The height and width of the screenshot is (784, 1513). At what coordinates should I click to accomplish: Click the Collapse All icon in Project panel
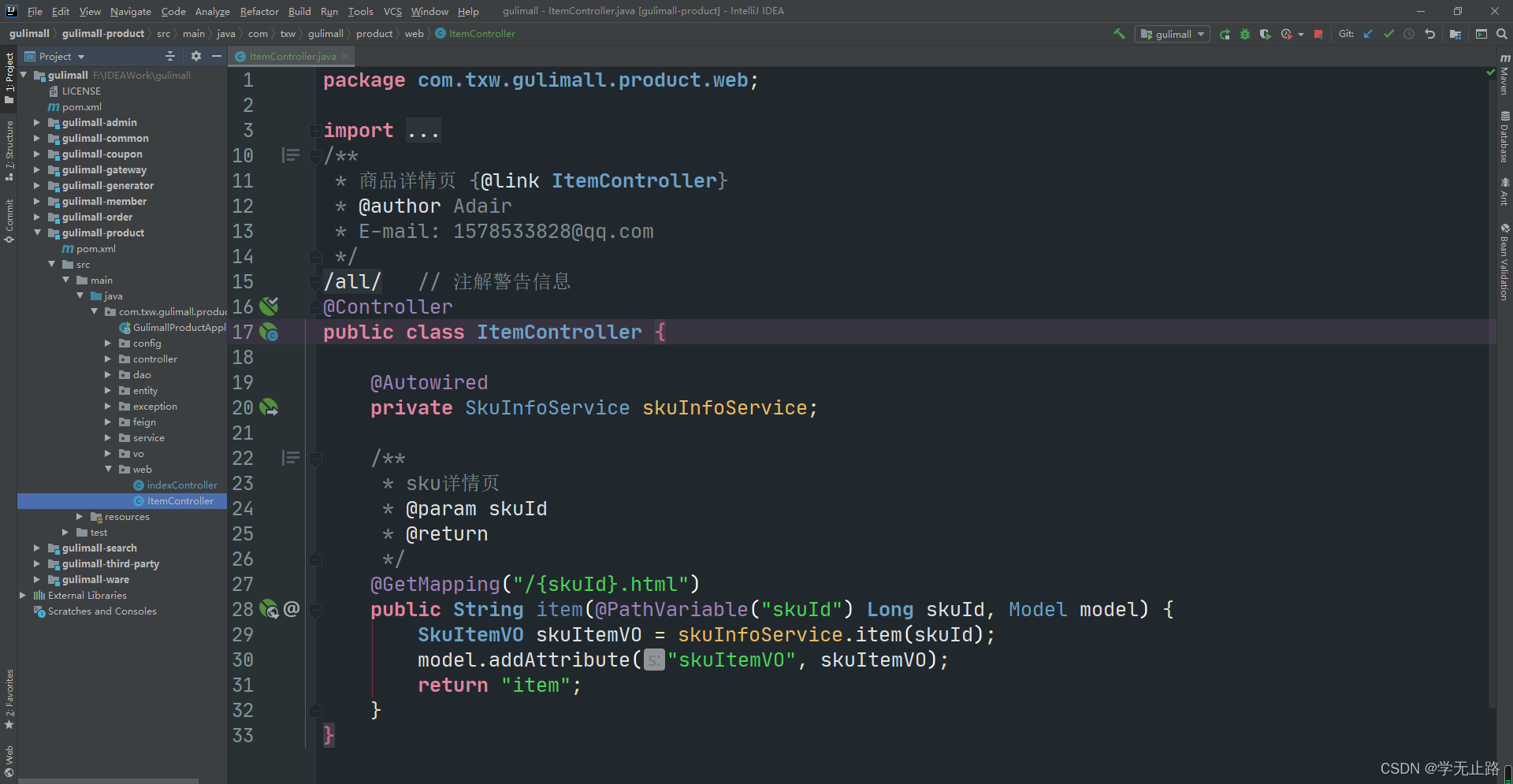[x=170, y=56]
